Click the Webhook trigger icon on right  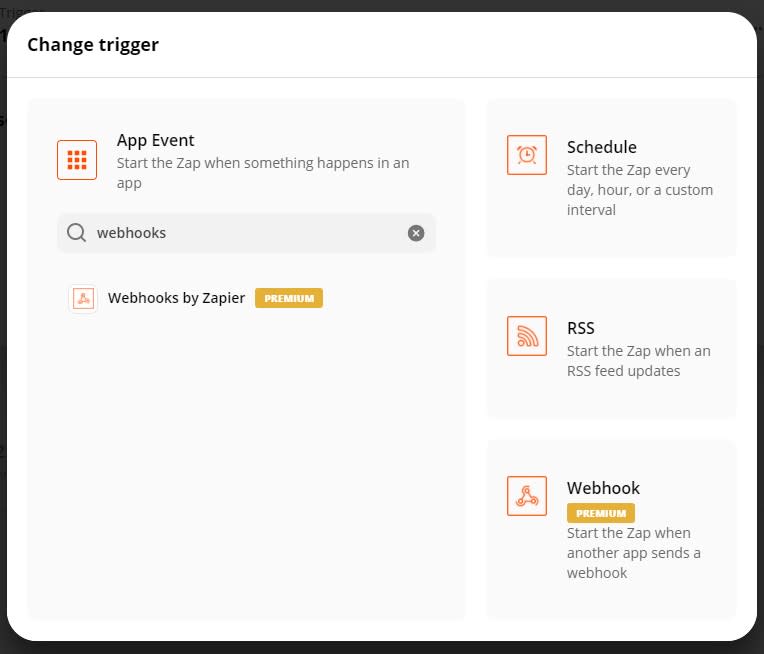(527, 496)
